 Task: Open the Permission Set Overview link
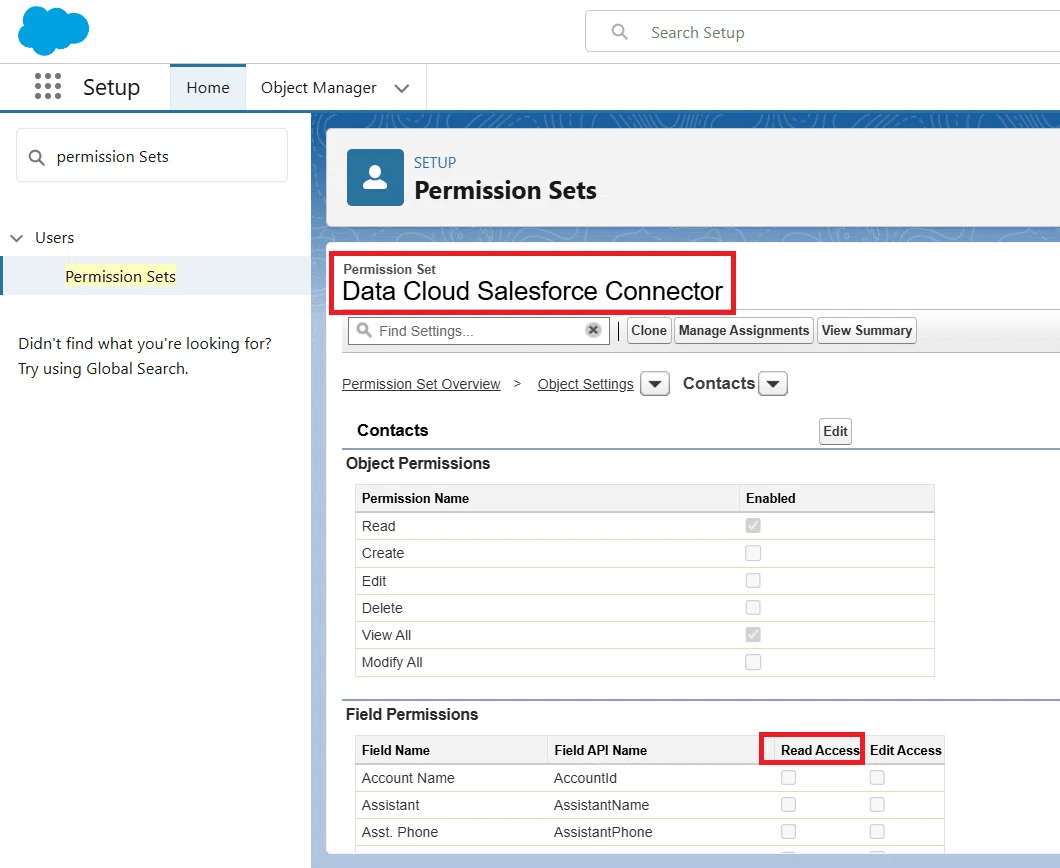point(421,384)
